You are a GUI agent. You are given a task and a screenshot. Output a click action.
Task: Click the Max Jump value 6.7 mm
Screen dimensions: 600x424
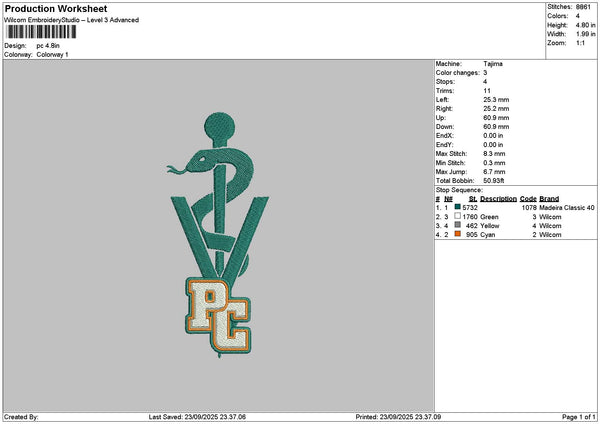click(x=494, y=172)
